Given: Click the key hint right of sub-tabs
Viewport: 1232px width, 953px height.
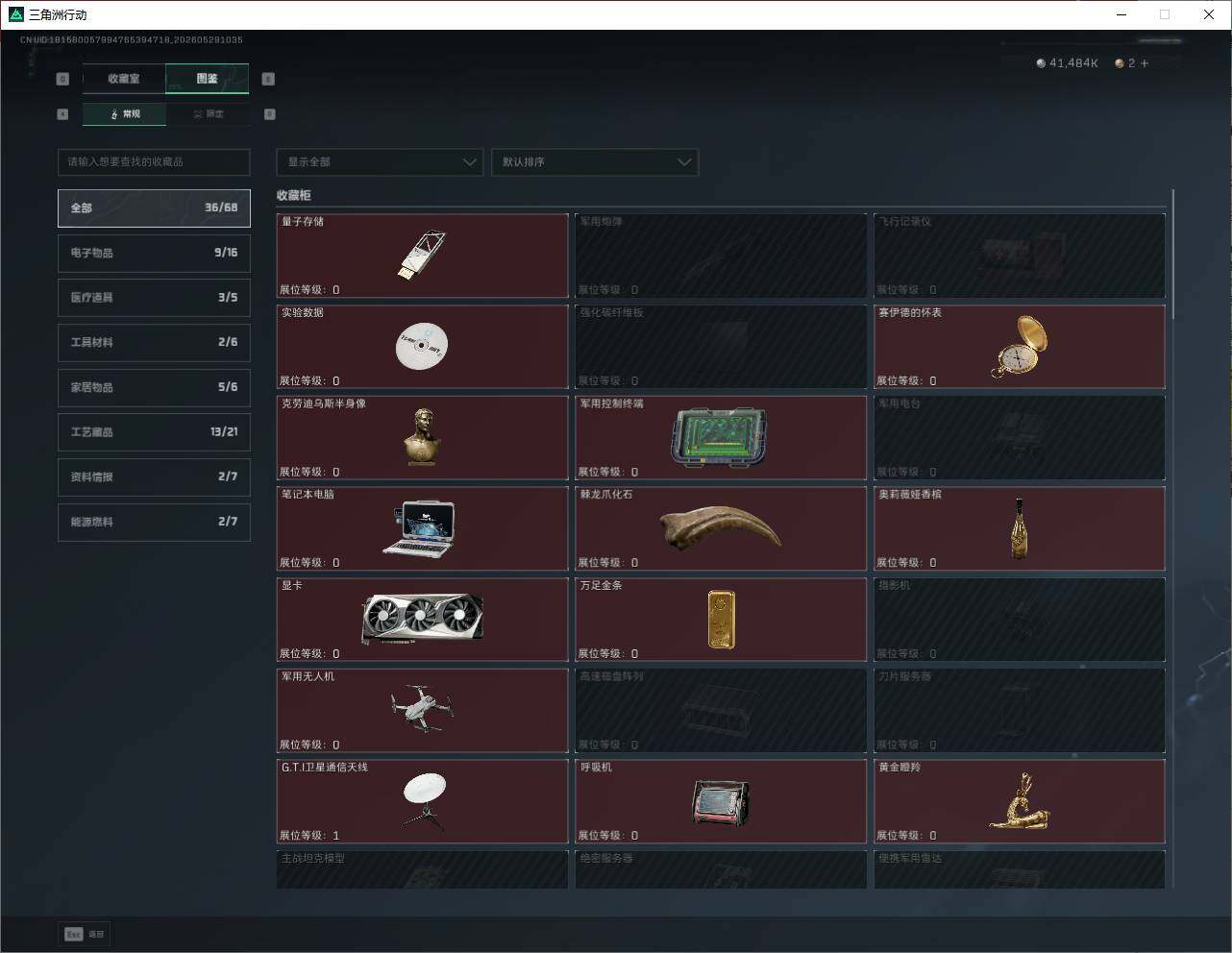Looking at the screenshot, I should coord(269,114).
